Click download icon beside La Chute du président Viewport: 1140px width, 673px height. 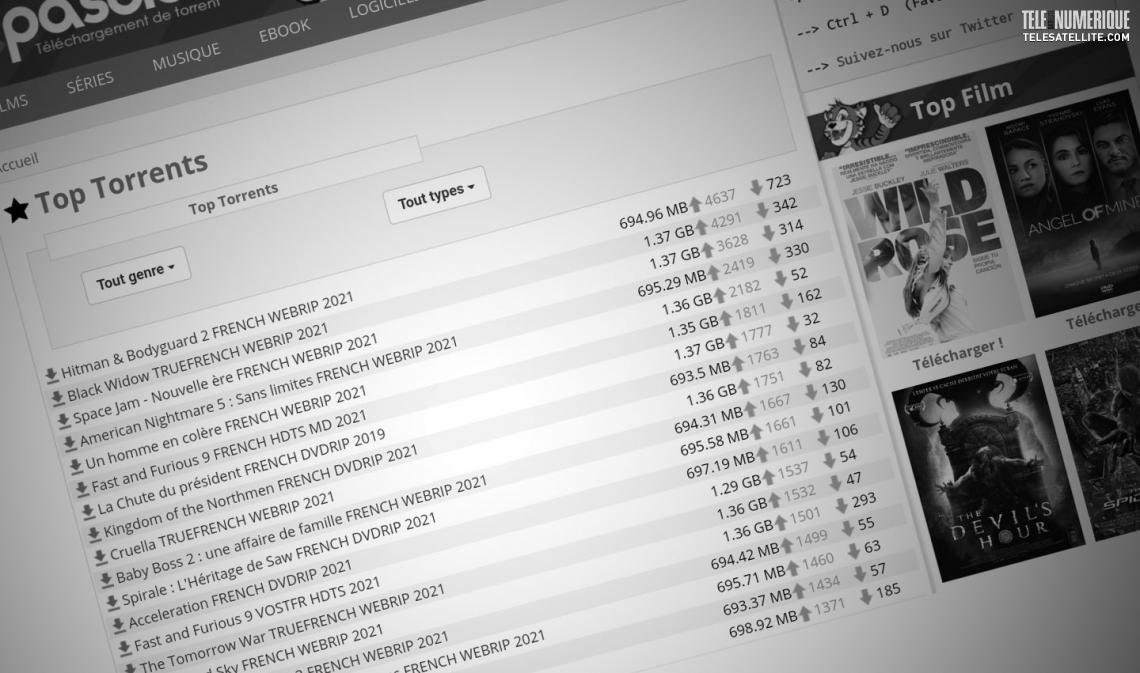tap(87, 511)
